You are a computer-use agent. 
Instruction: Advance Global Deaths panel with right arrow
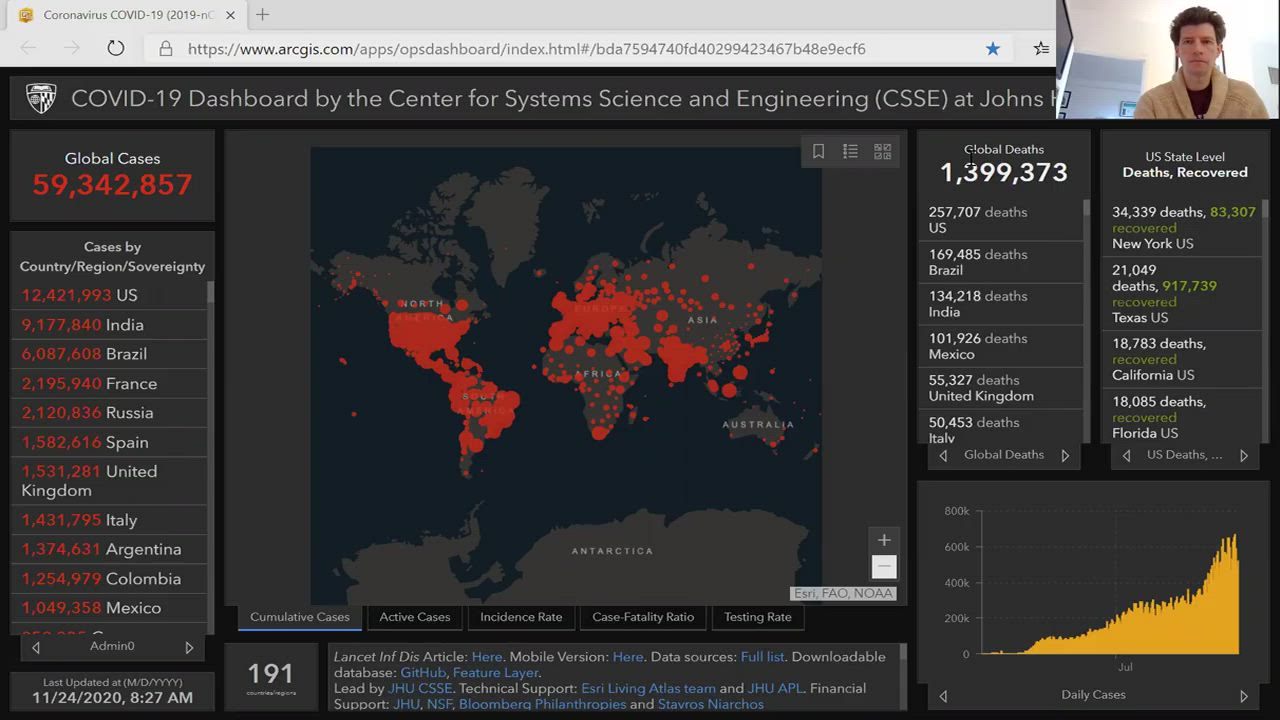coord(1065,455)
